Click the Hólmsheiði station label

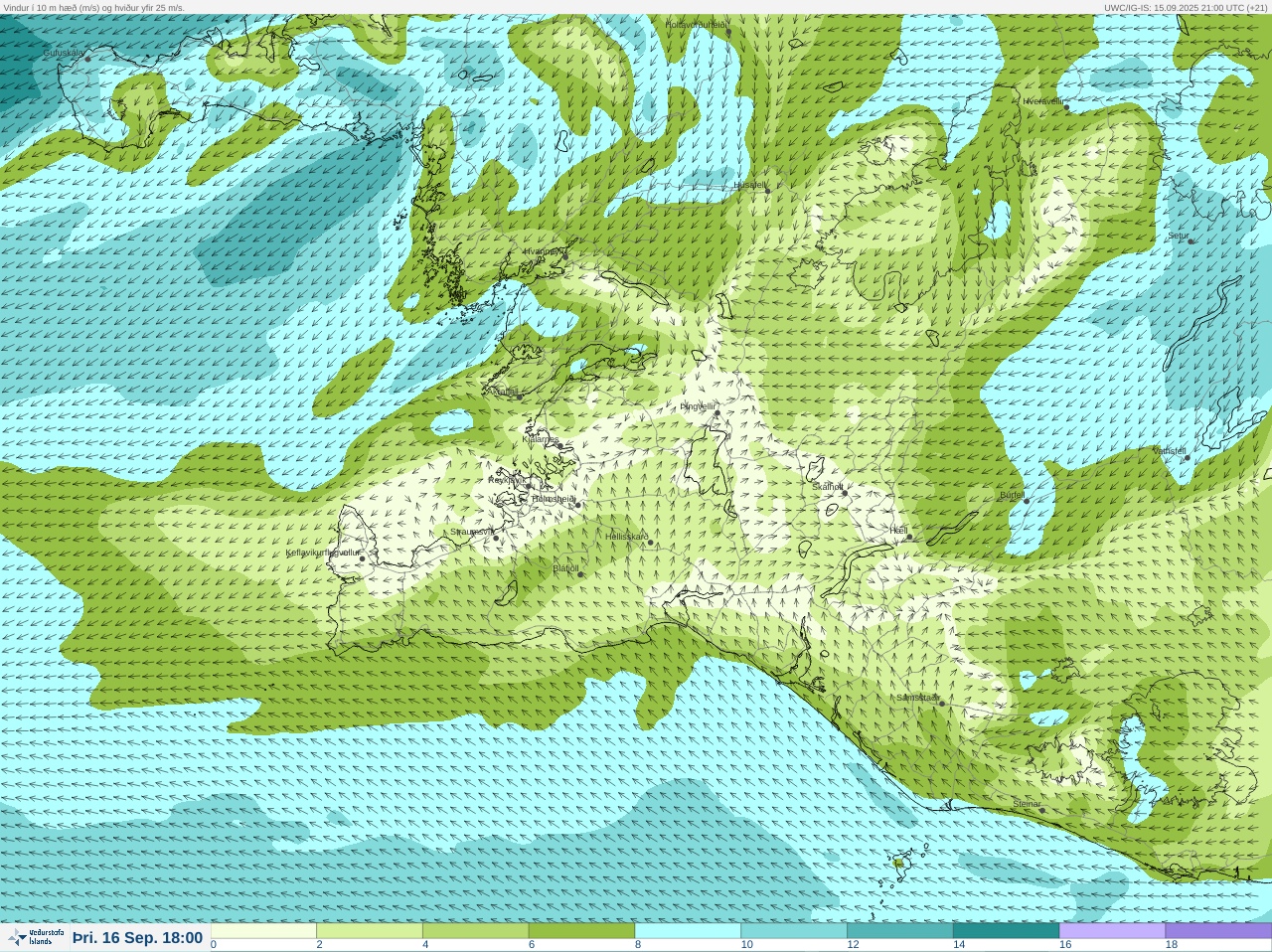553,499
